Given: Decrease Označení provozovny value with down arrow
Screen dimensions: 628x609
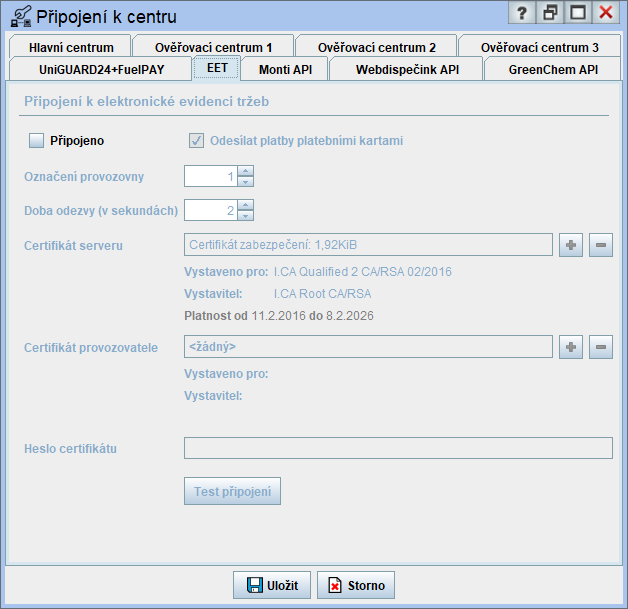Looking at the screenshot, I should click(x=246, y=183).
